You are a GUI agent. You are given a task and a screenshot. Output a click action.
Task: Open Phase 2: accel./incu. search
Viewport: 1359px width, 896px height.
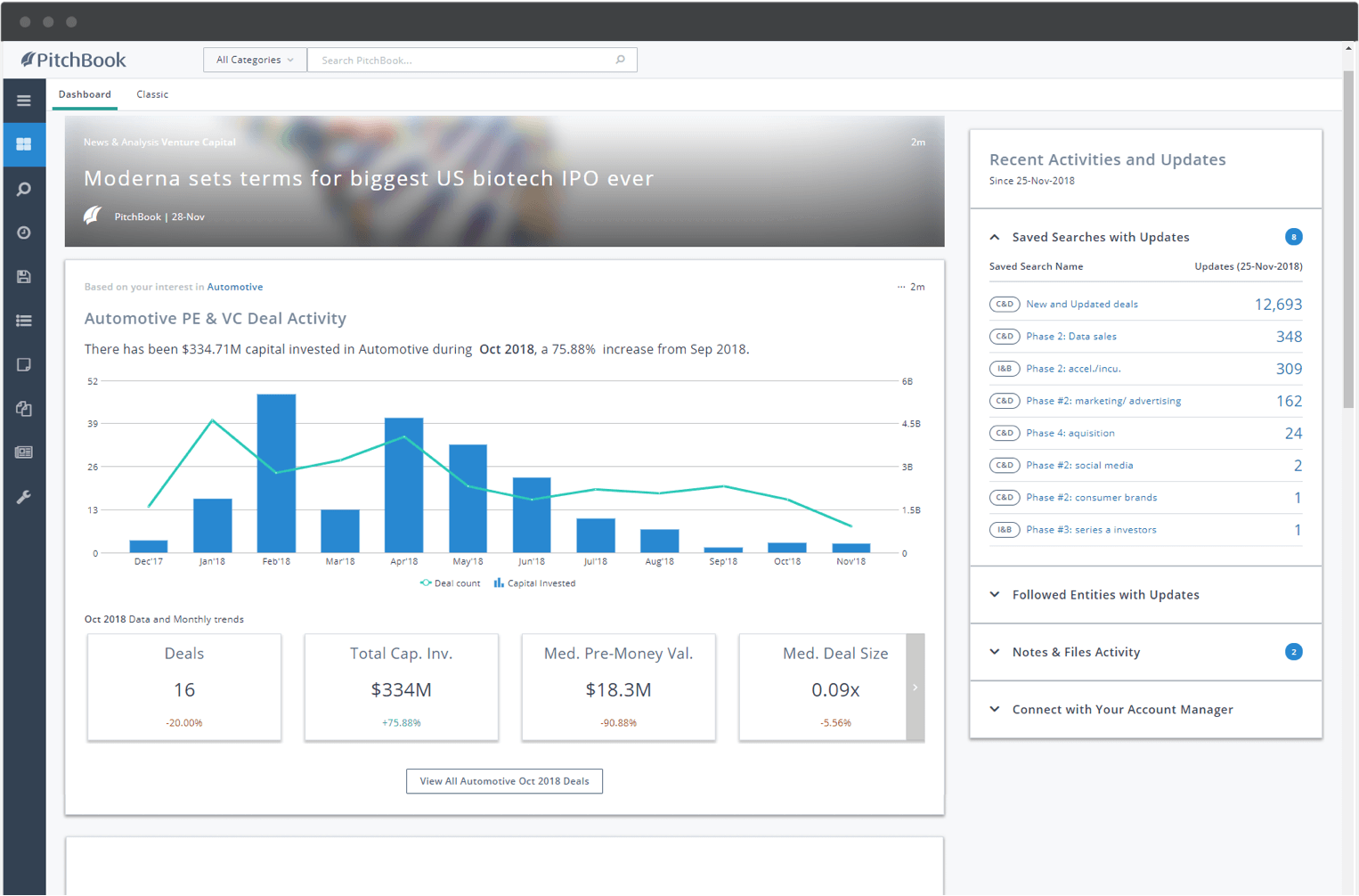point(1073,369)
